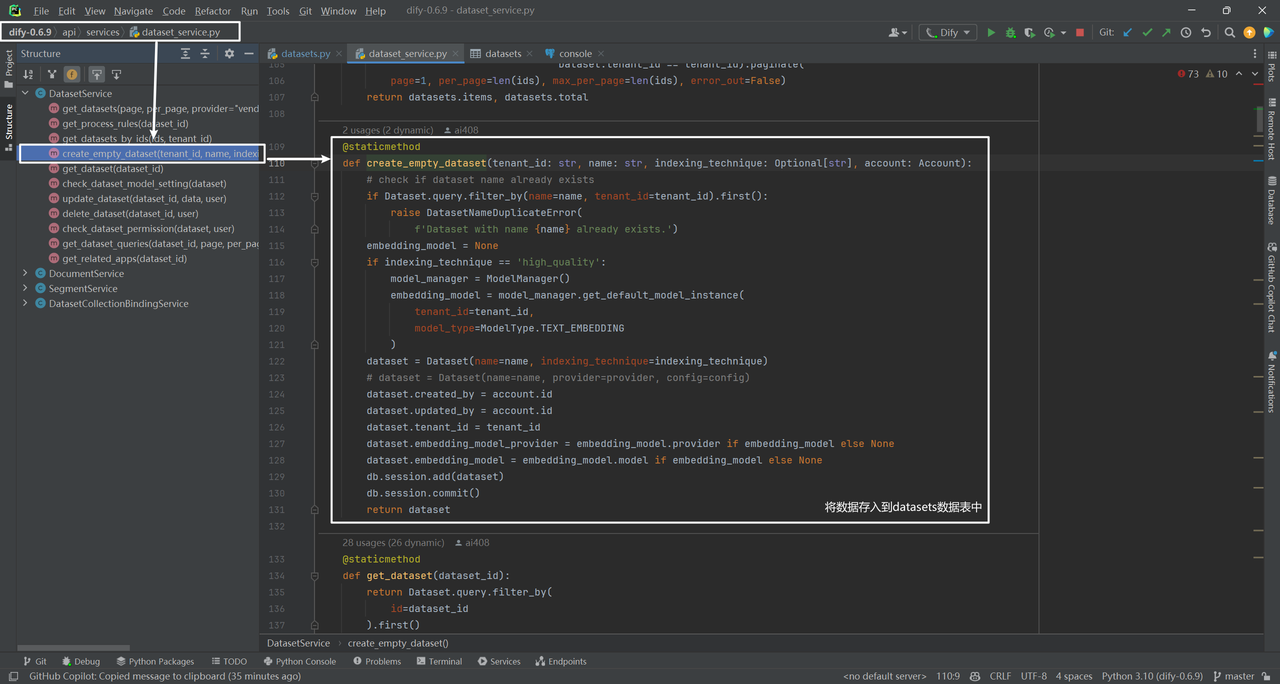Open Structure panel settings gear
The width and height of the screenshot is (1280, 684).
(229, 53)
